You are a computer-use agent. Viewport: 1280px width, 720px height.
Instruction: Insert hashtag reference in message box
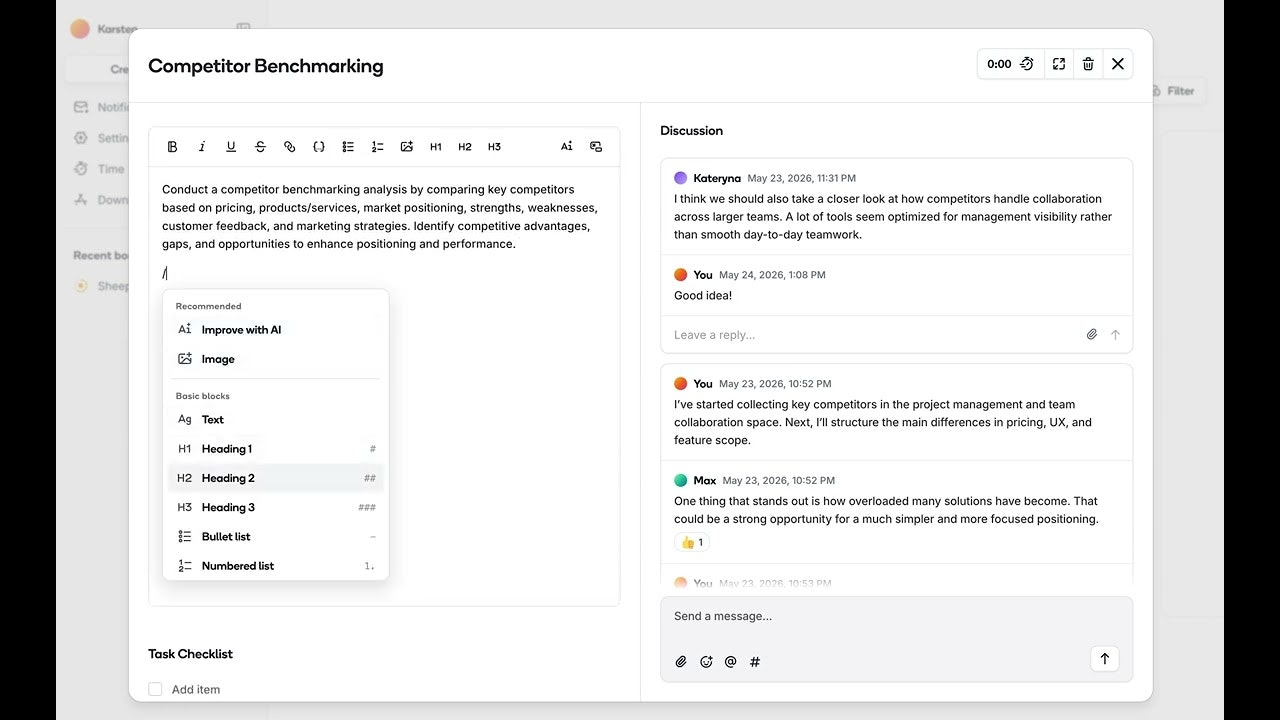click(755, 661)
